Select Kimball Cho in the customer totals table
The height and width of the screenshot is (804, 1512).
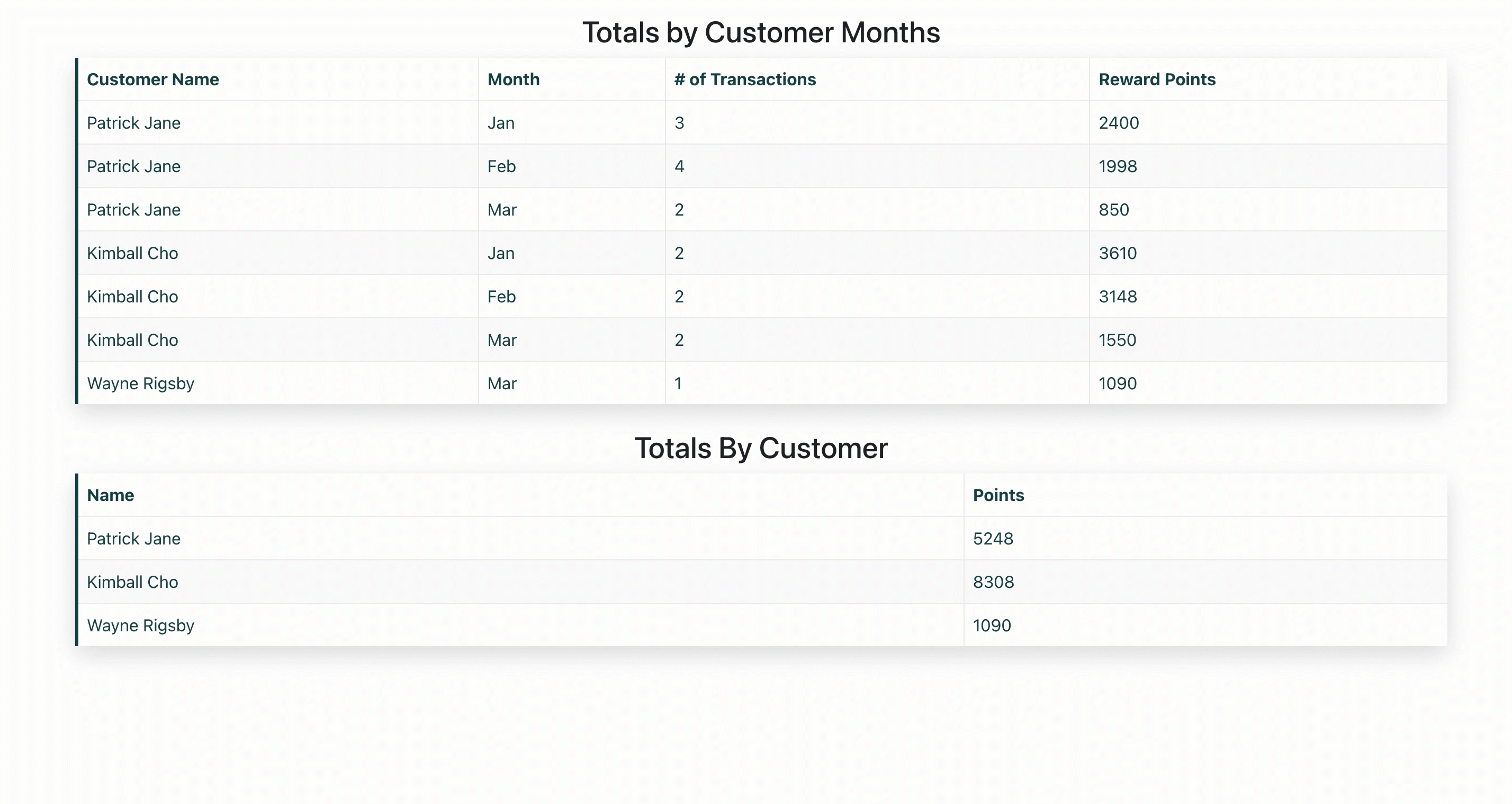133,582
